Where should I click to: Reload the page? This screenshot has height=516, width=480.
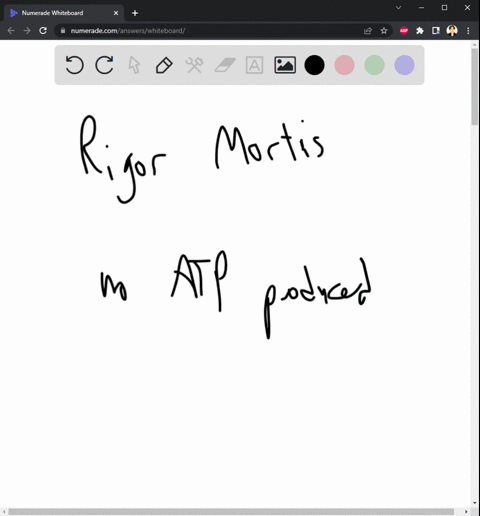tap(43, 31)
